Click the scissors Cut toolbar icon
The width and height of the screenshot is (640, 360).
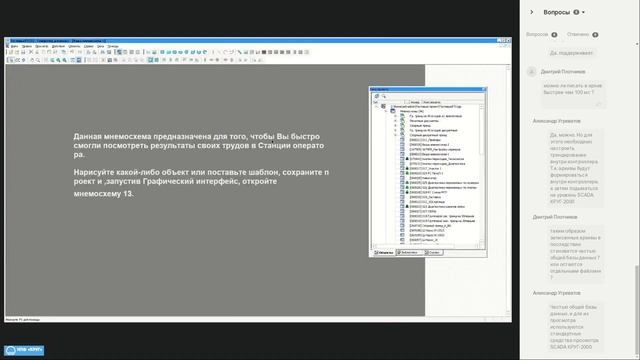point(31,52)
